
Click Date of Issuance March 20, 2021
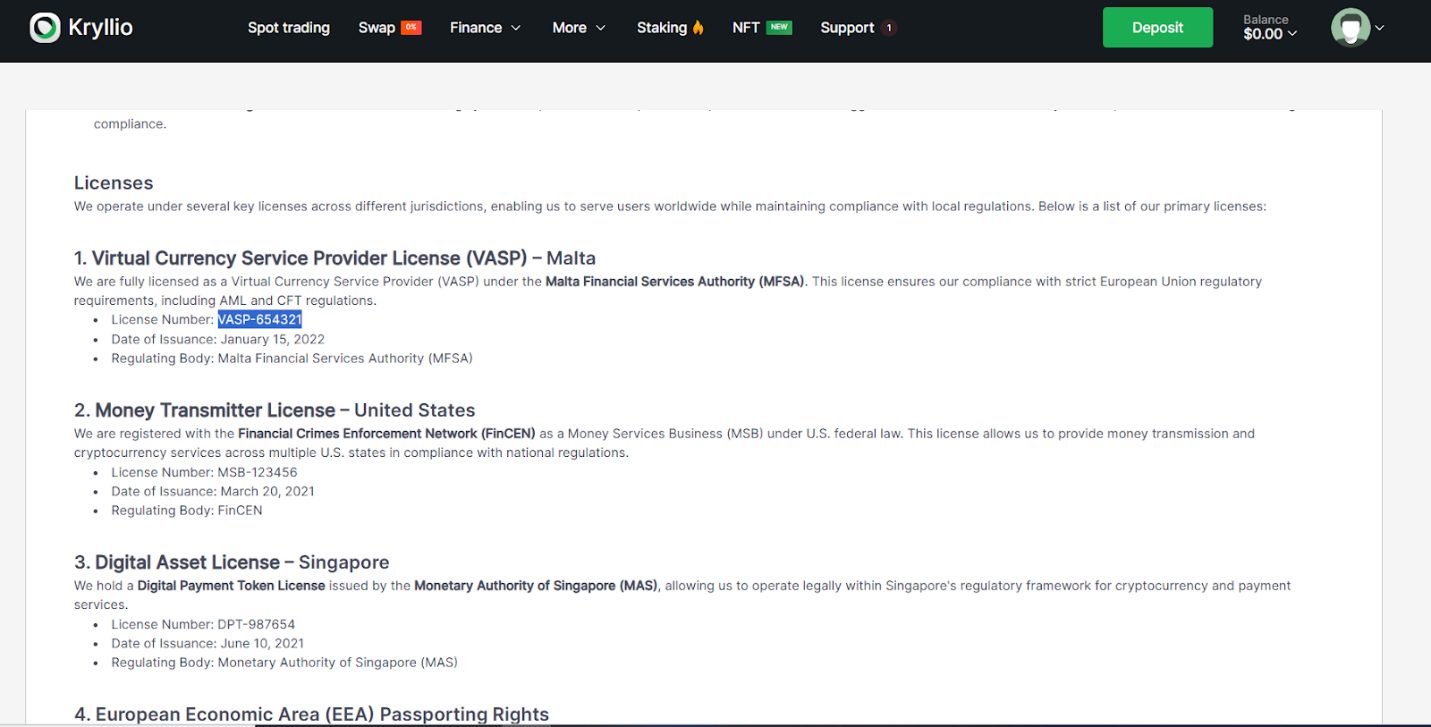click(213, 491)
